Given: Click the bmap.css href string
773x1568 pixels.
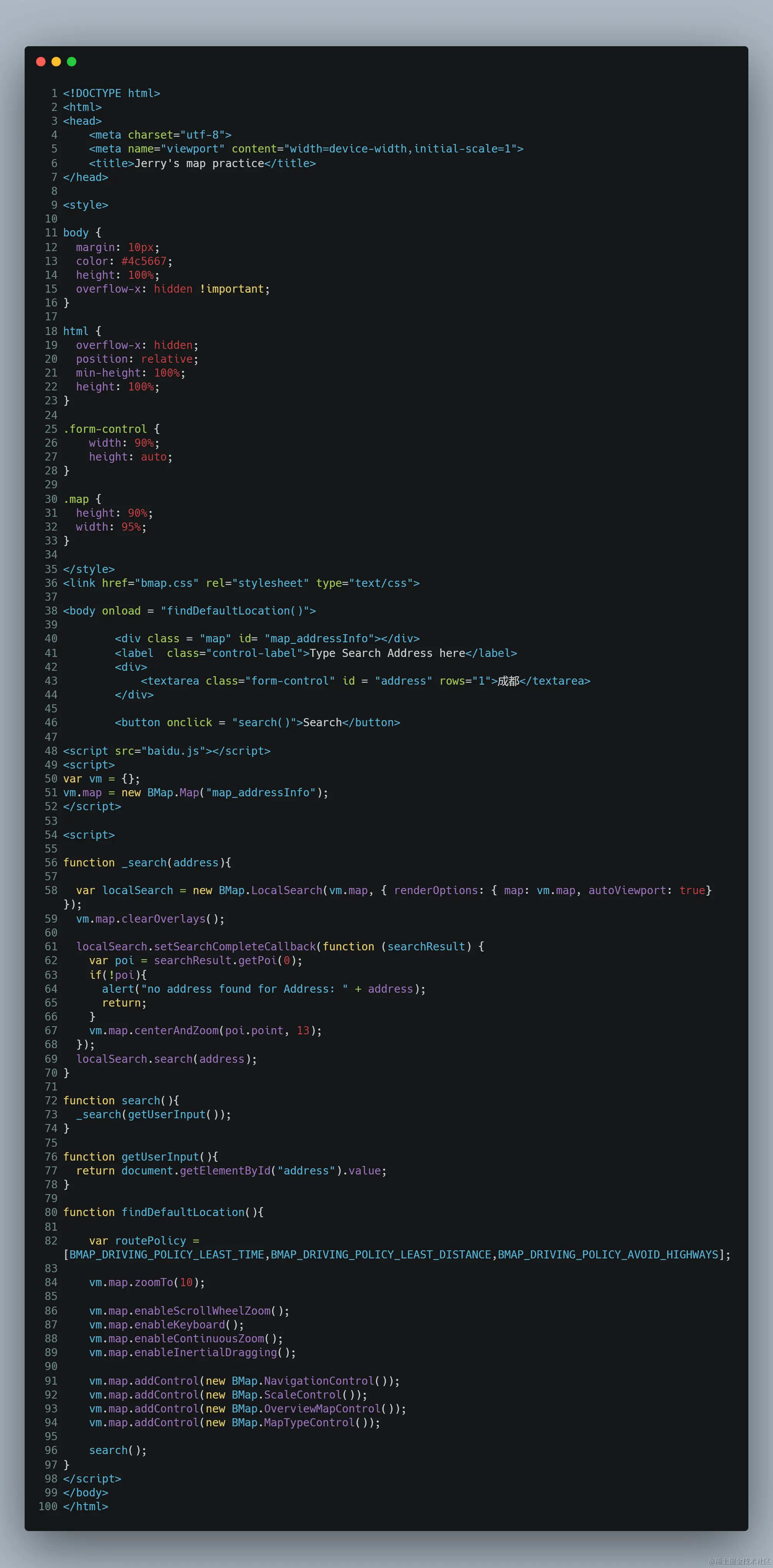Looking at the screenshot, I should pos(167,583).
